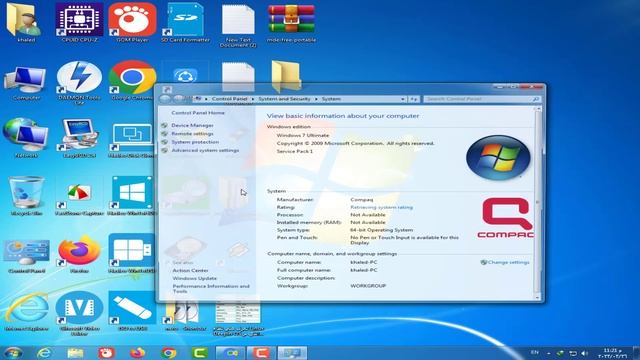The image size is (640, 360).
Task: Click the Windows Start orb
Action: [13, 352]
